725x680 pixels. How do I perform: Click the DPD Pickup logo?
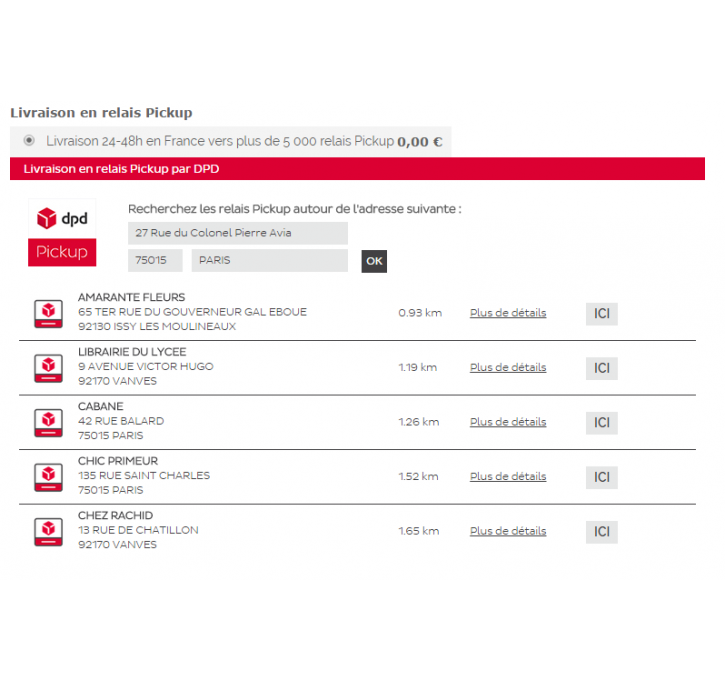point(62,233)
